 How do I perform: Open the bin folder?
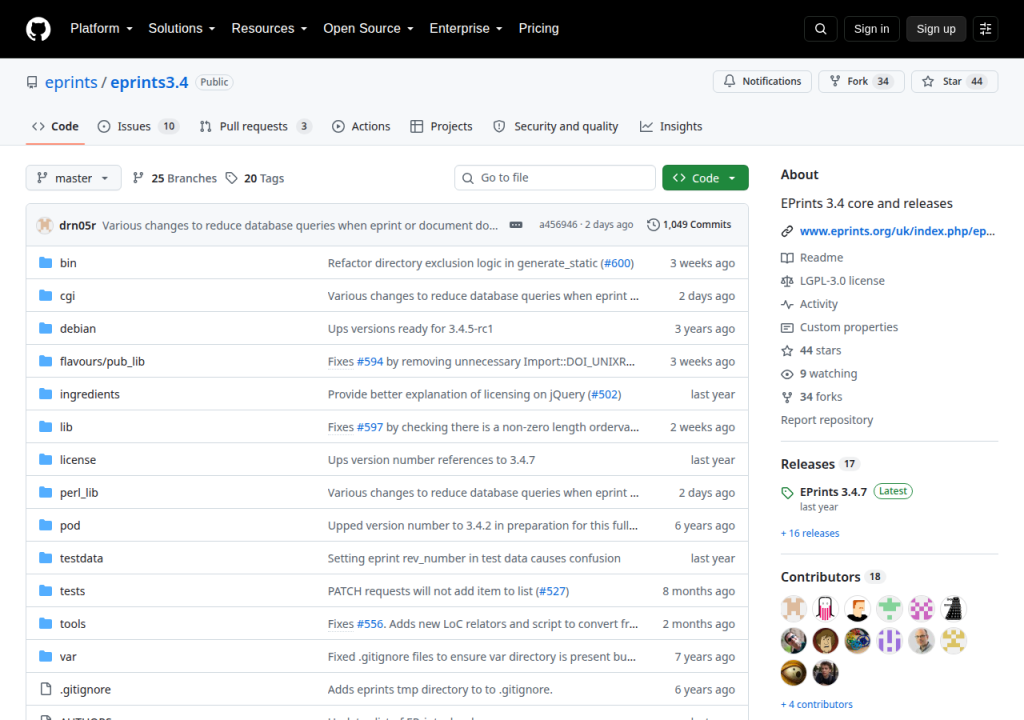(x=68, y=263)
